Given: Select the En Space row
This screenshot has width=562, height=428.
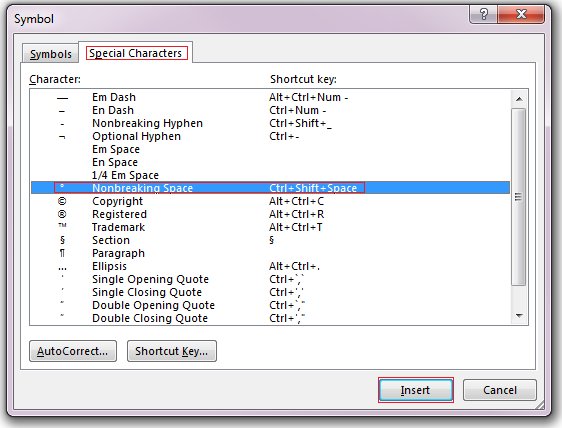Looking at the screenshot, I should tap(270, 162).
